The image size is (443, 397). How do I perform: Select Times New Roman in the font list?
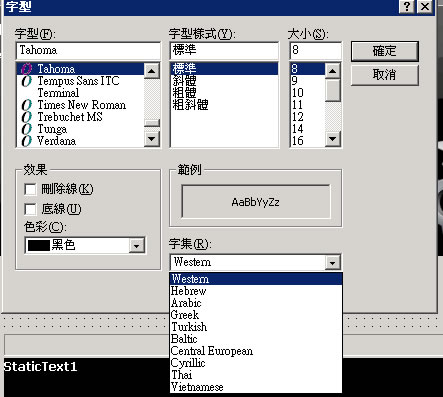80,105
